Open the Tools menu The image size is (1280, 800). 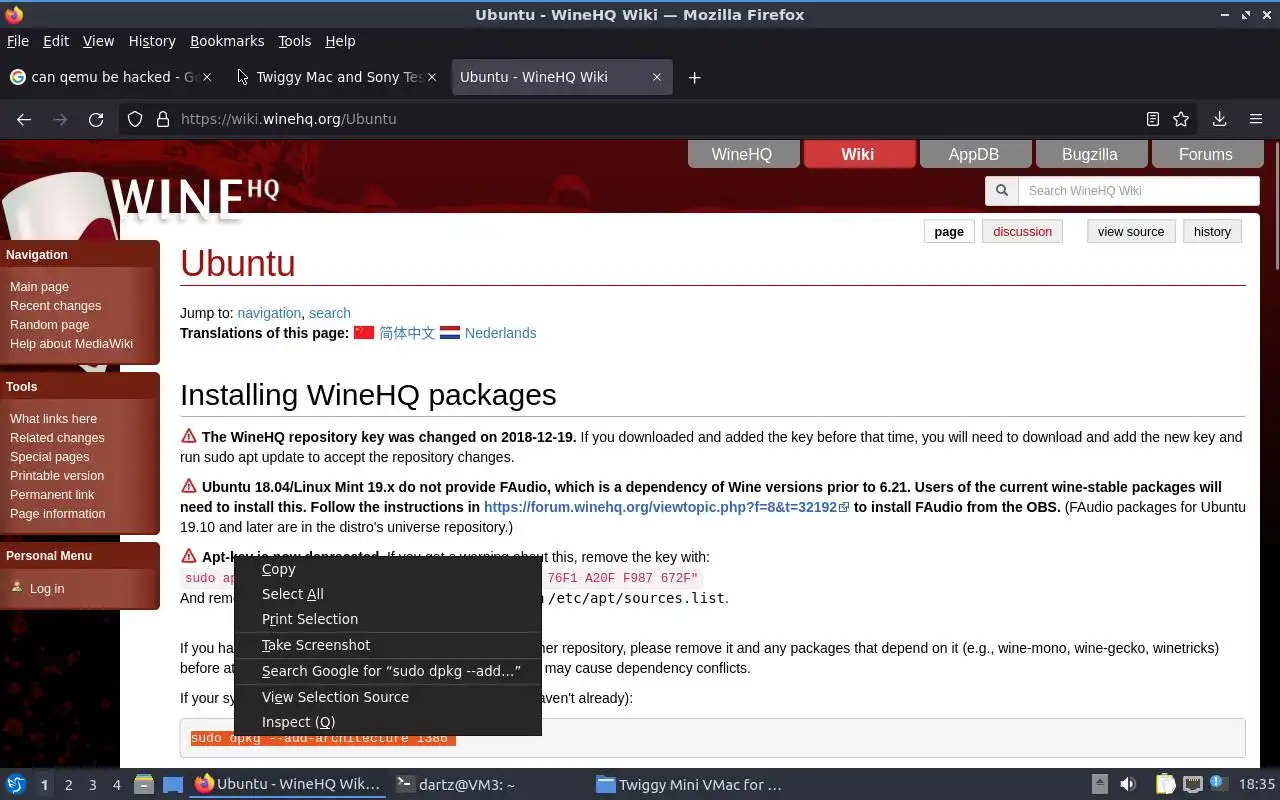tap(295, 41)
